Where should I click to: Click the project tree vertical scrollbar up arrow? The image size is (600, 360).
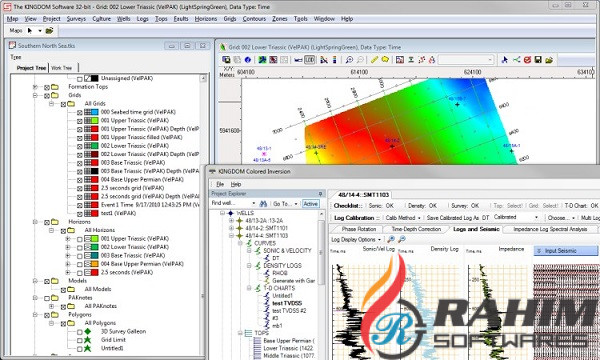coord(203,78)
